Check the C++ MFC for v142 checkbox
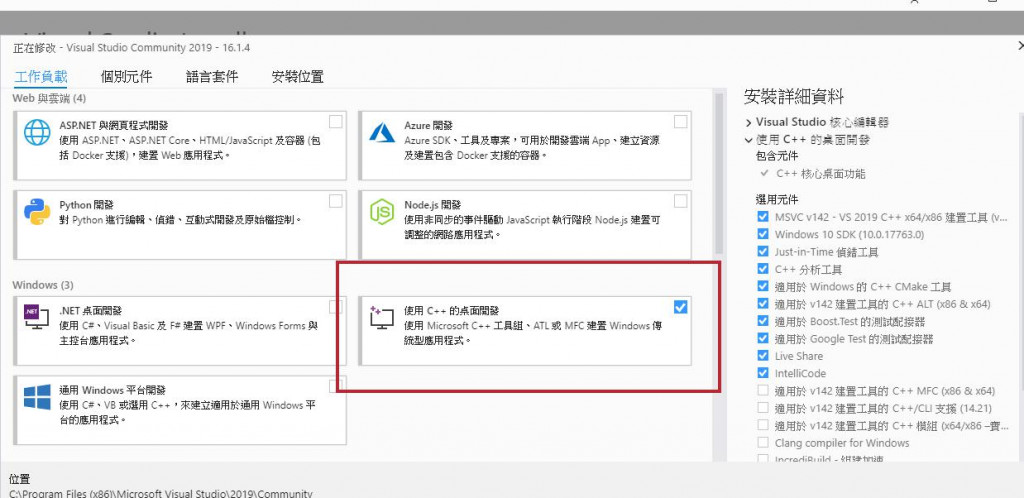The image size is (1024, 498). pos(763,390)
